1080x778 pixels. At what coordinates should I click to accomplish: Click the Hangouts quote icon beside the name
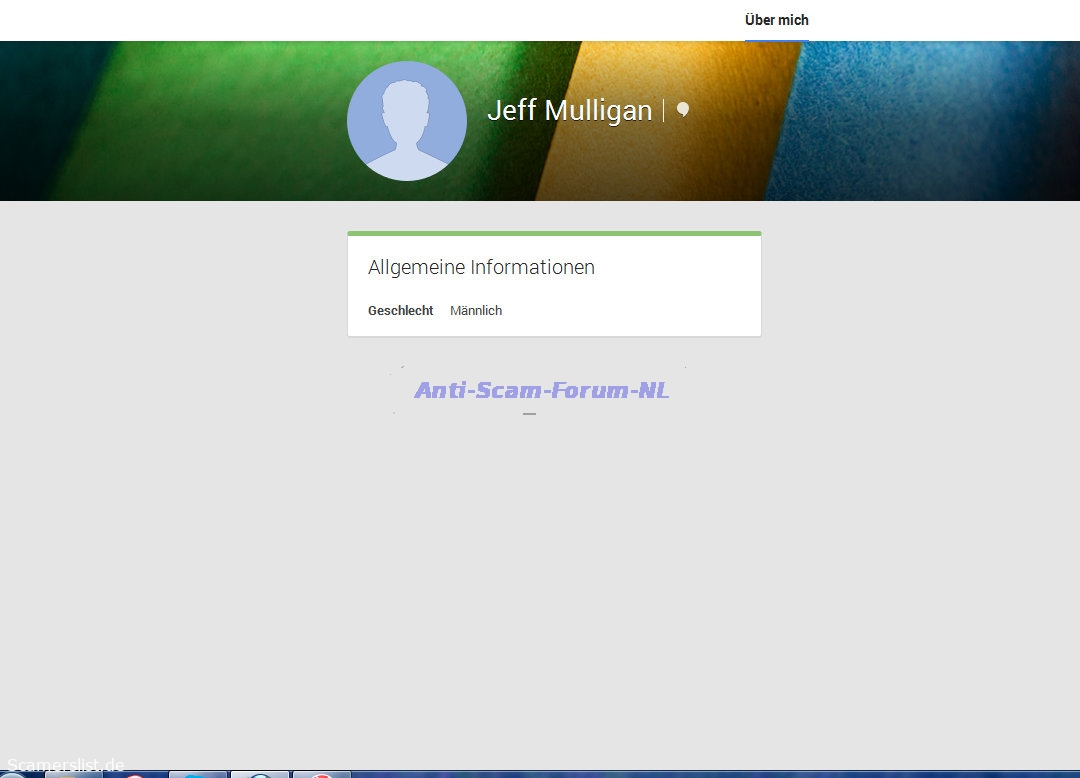683,110
